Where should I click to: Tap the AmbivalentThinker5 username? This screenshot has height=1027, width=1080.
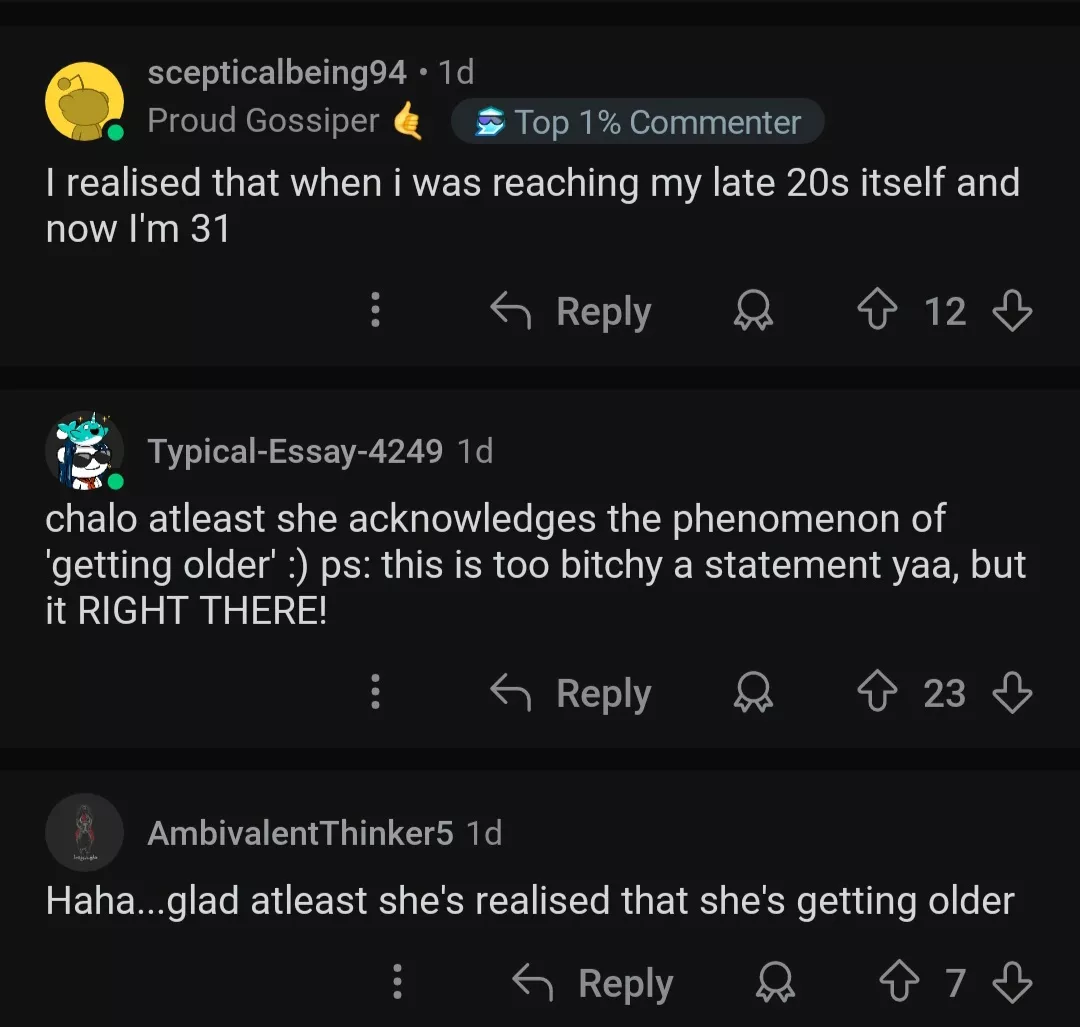[x=300, y=832]
